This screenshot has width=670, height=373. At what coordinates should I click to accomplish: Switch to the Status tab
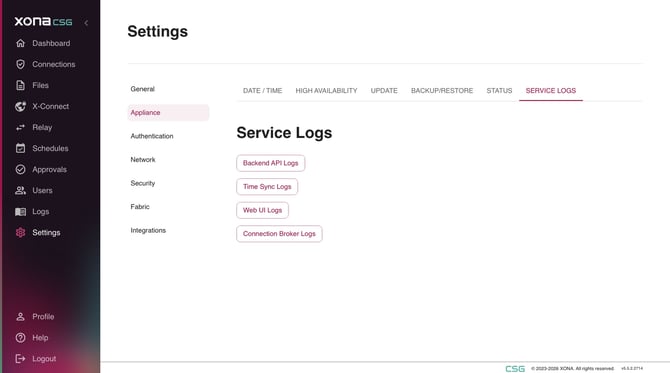(499, 91)
